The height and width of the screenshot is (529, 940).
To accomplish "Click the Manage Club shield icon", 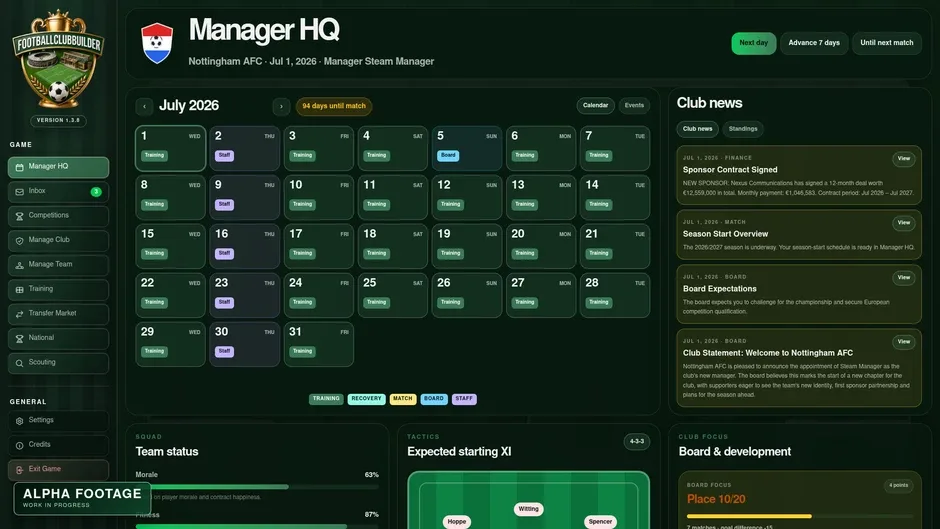I will tap(19, 241).
